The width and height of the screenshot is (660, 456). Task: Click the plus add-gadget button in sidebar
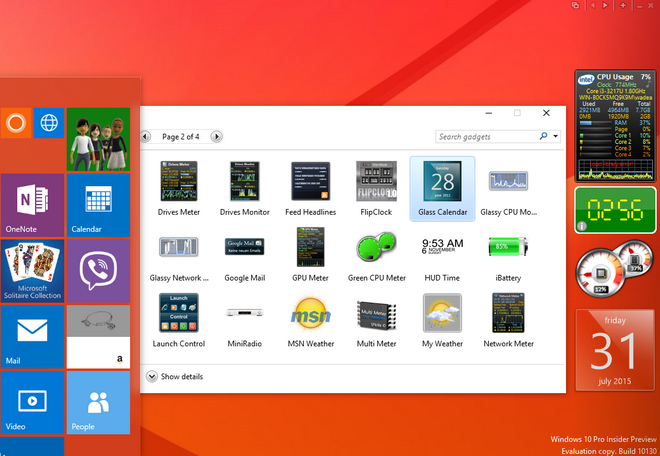click(623, 5)
